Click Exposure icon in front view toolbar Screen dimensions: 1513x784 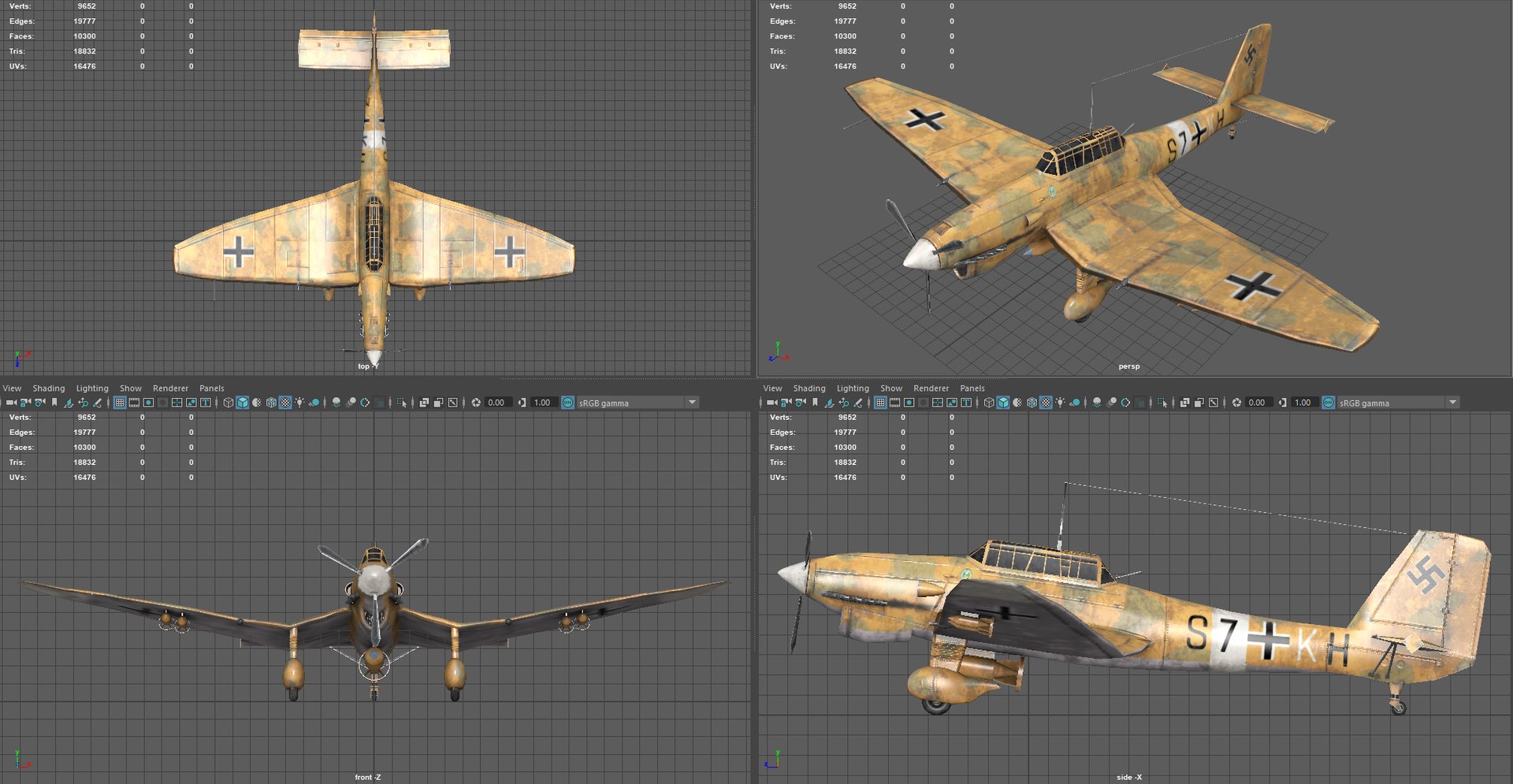(475, 403)
